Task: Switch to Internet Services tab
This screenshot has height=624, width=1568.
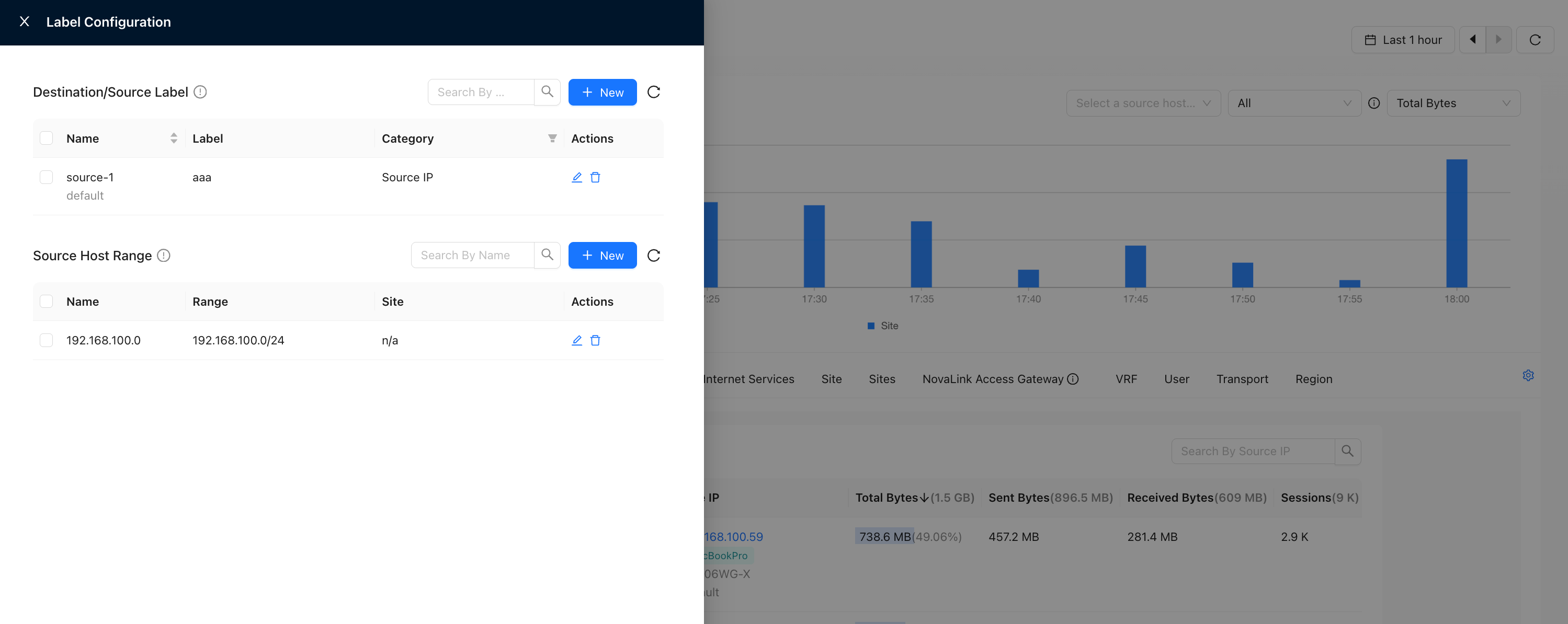Action: click(x=748, y=379)
